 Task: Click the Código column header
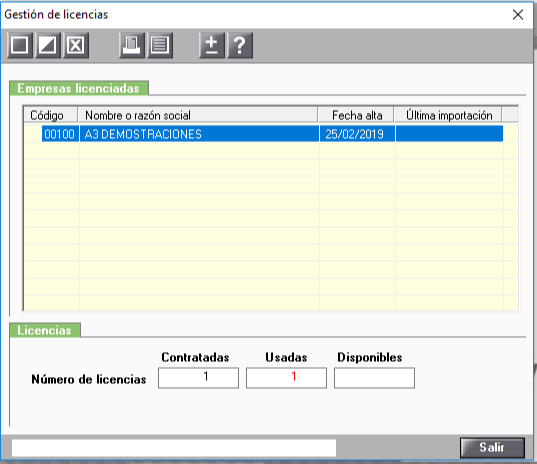point(51,115)
